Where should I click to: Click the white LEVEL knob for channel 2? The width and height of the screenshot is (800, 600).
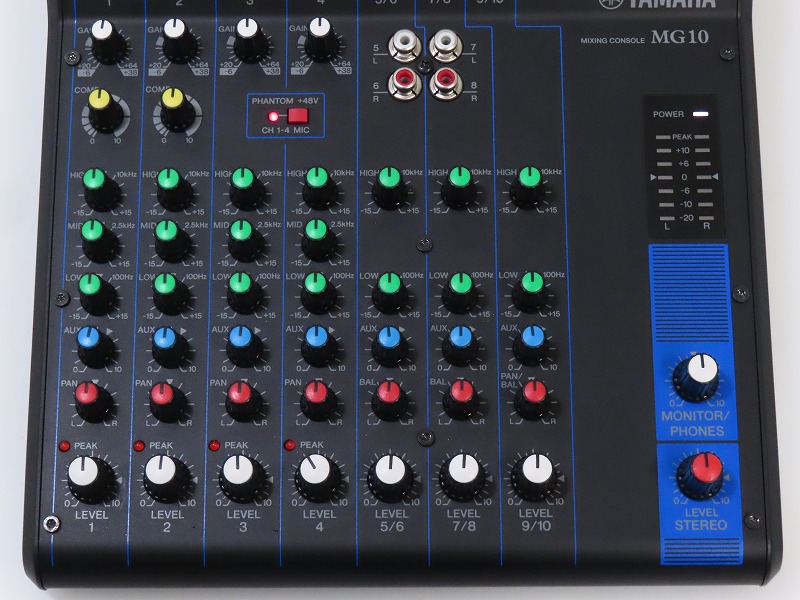(164, 475)
